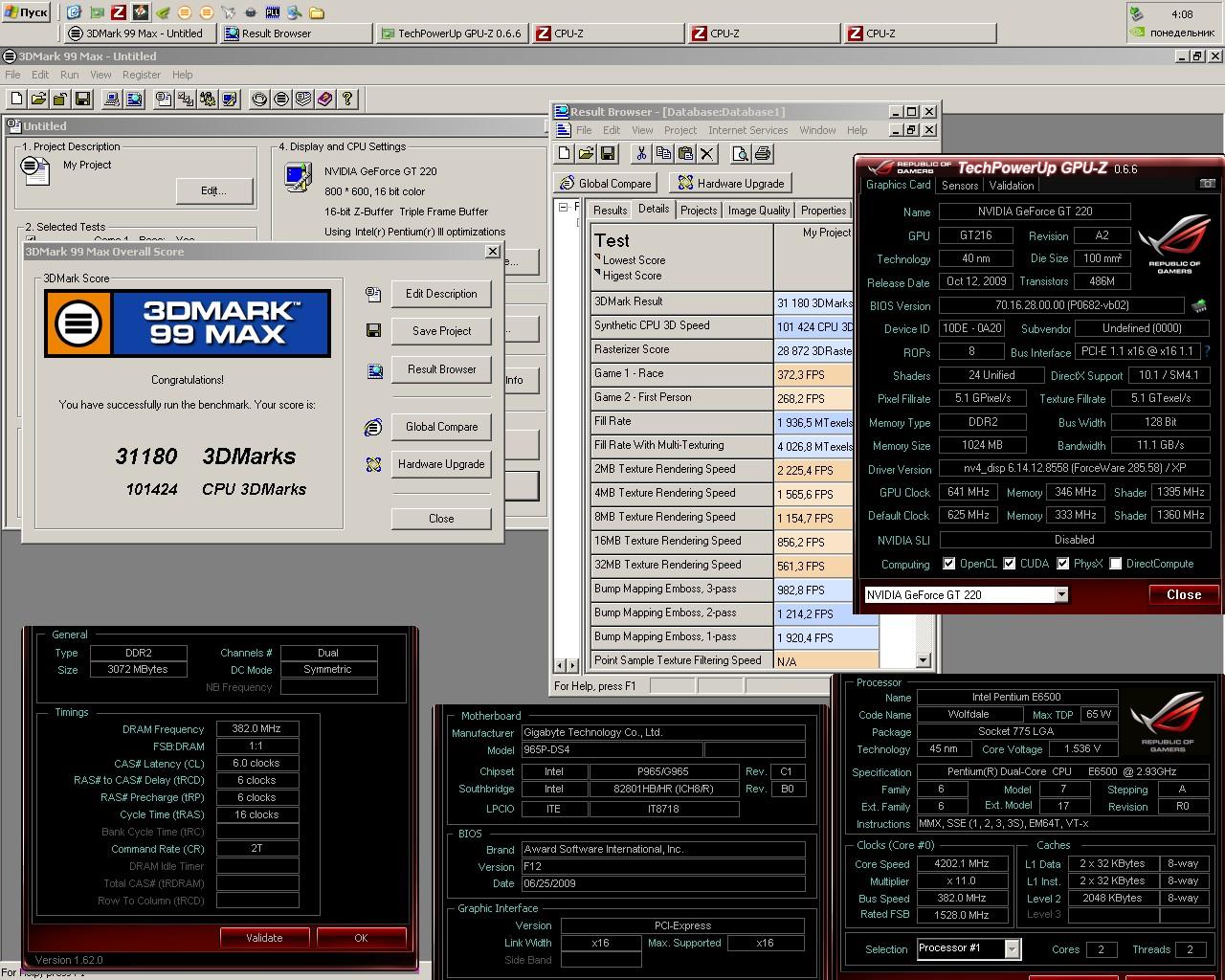Image resolution: width=1225 pixels, height=980 pixels.
Task: Click the Пуск Start button
Action: pyautogui.click(x=27, y=12)
